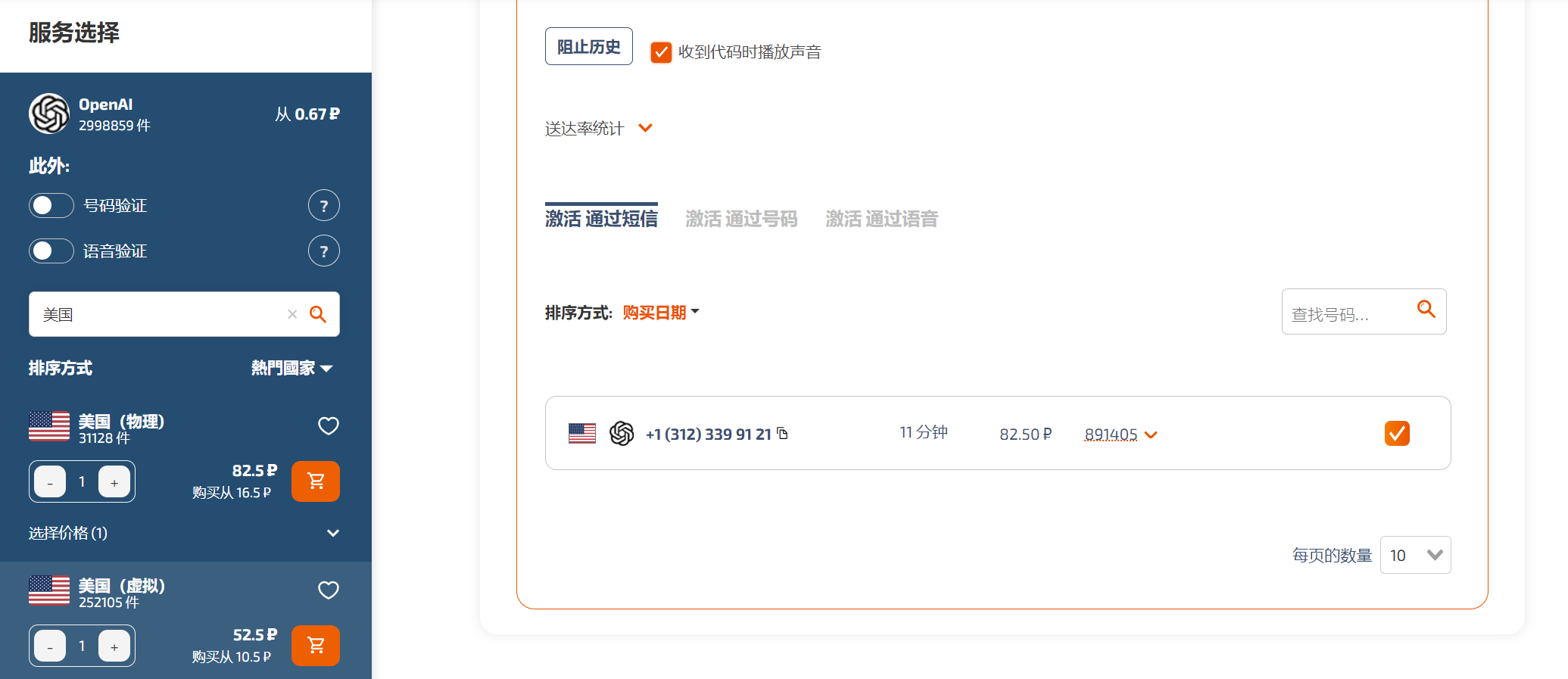Screen dimensions: 1568x679
Task: Favorite 美国 (虚拟) with heart icon
Action: 329,590
